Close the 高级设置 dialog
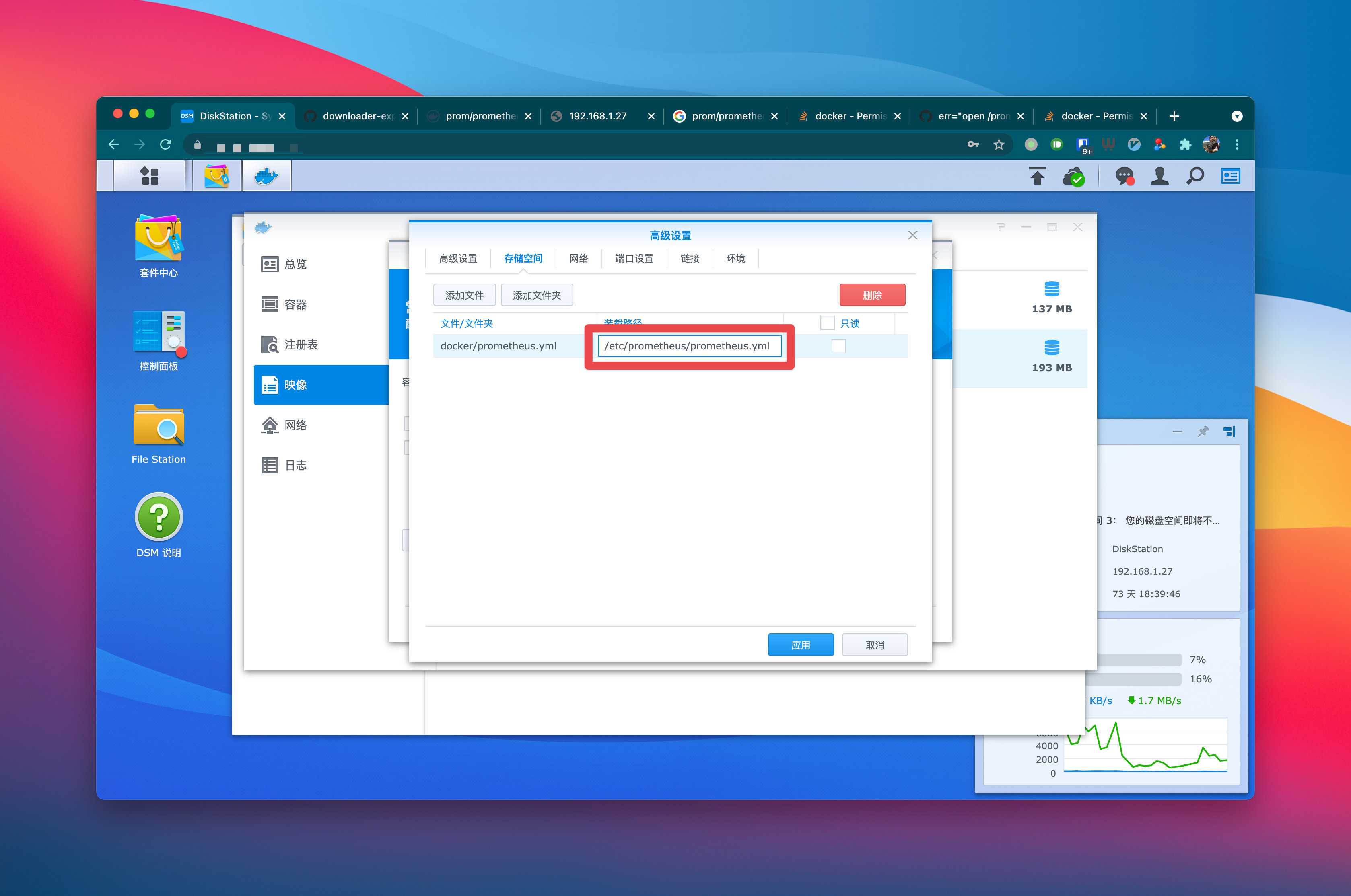 (912, 235)
